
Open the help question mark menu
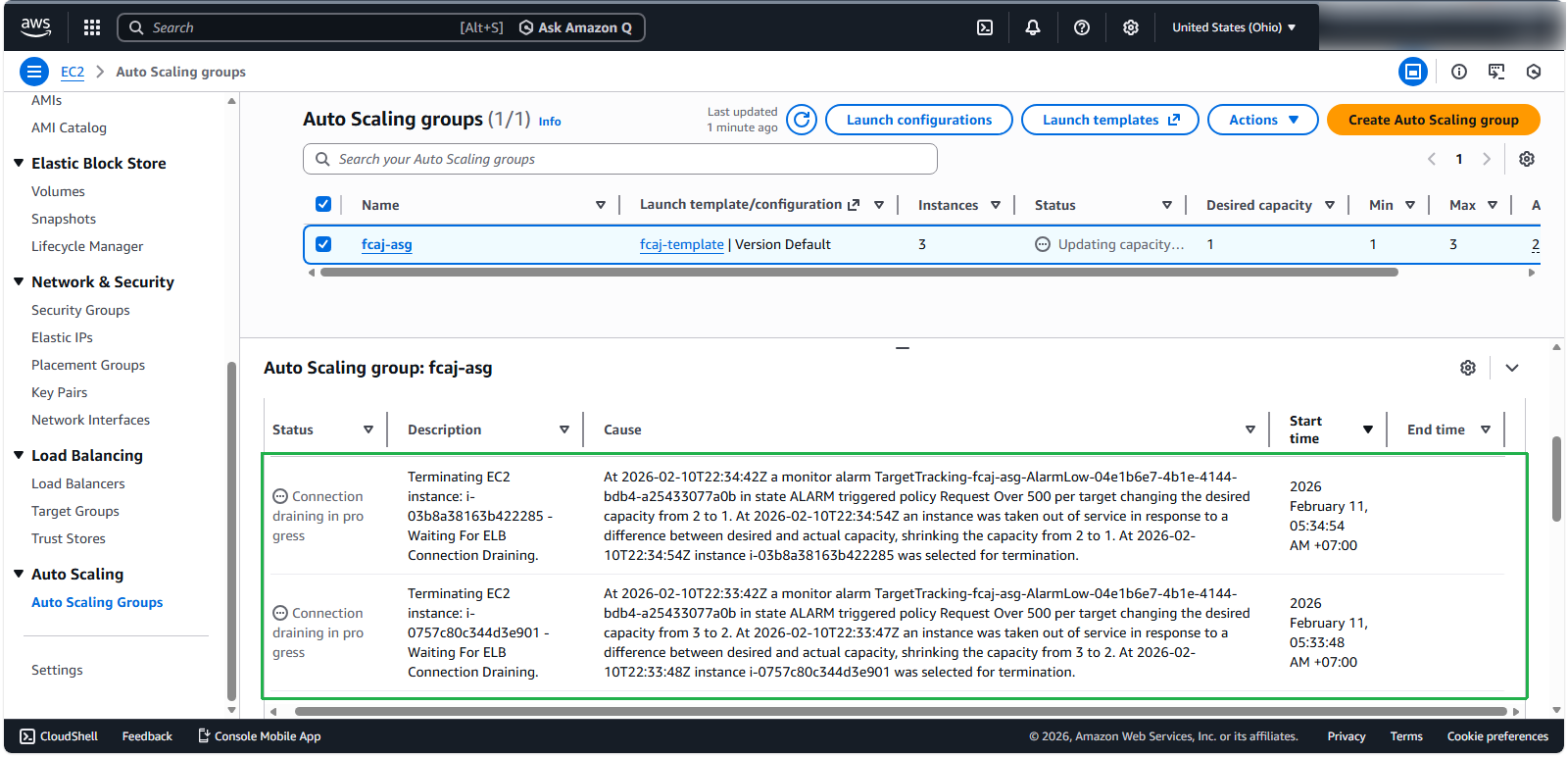coord(1082,27)
